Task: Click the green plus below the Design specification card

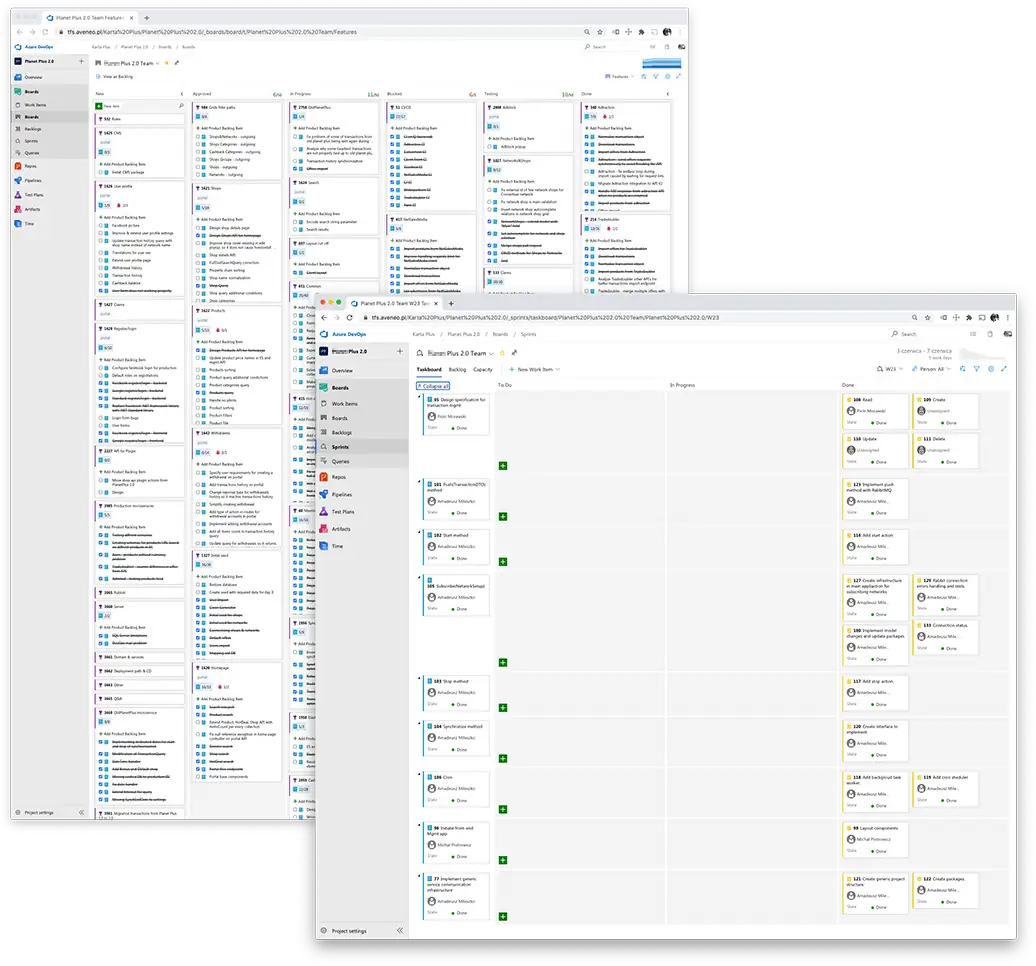Action: [502, 466]
